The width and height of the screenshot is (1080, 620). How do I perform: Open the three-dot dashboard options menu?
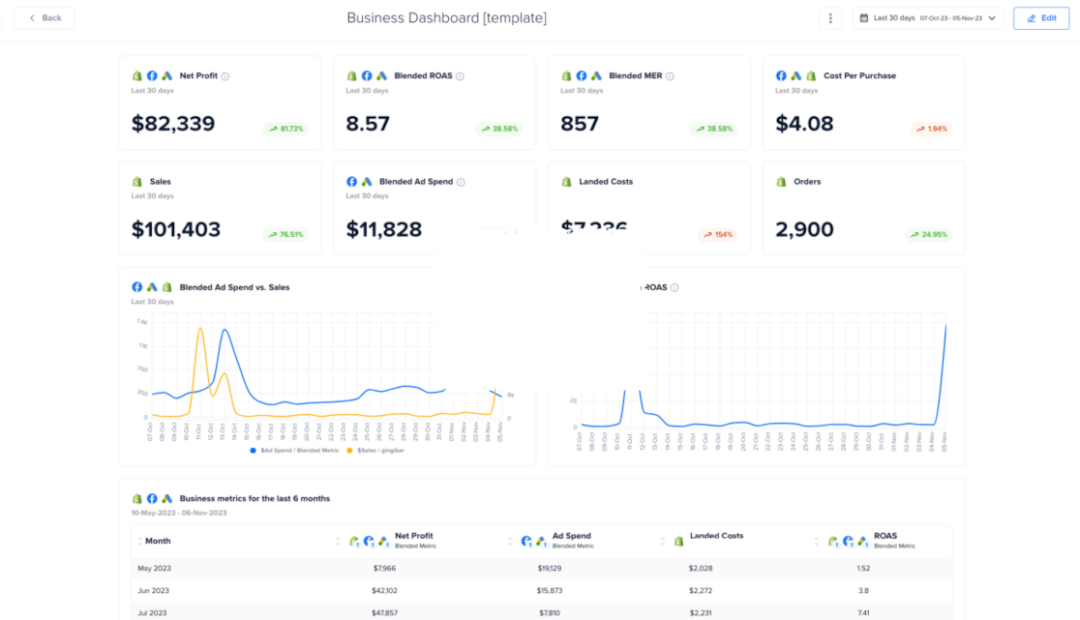[x=830, y=17]
